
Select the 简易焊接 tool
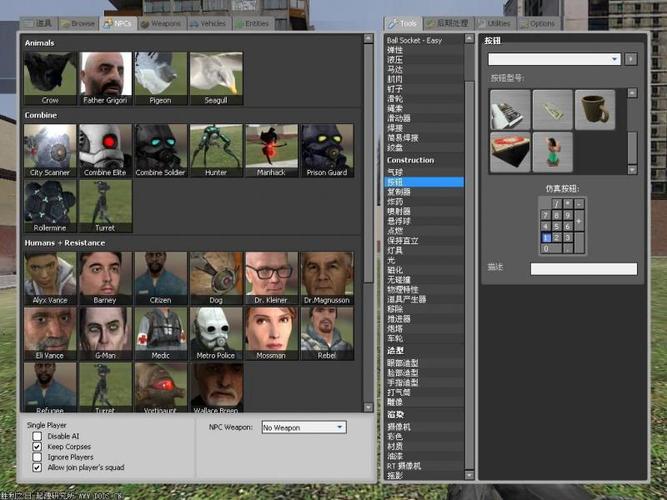[x=424, y=138]
